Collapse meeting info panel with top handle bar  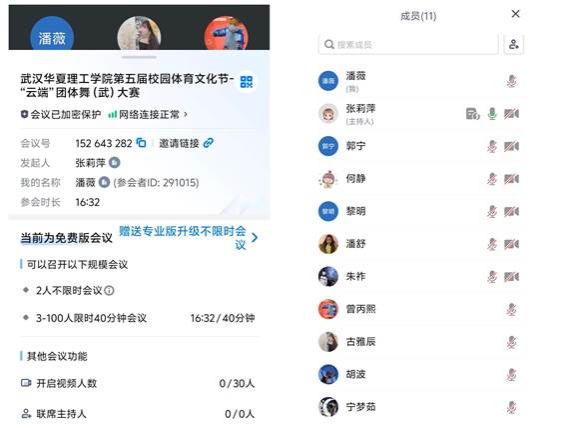(x=139, y=57)
